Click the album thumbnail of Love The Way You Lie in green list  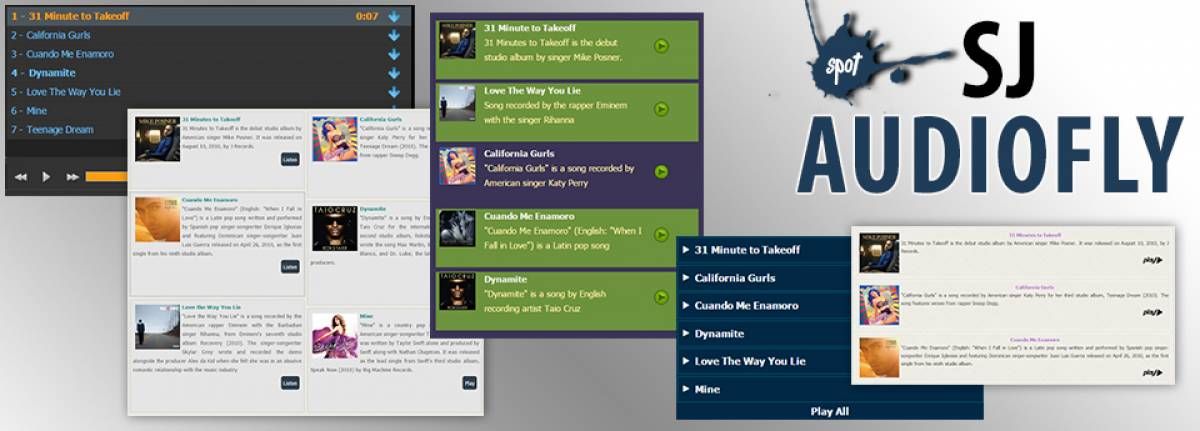pyautogui.click(x=457, y=105)
